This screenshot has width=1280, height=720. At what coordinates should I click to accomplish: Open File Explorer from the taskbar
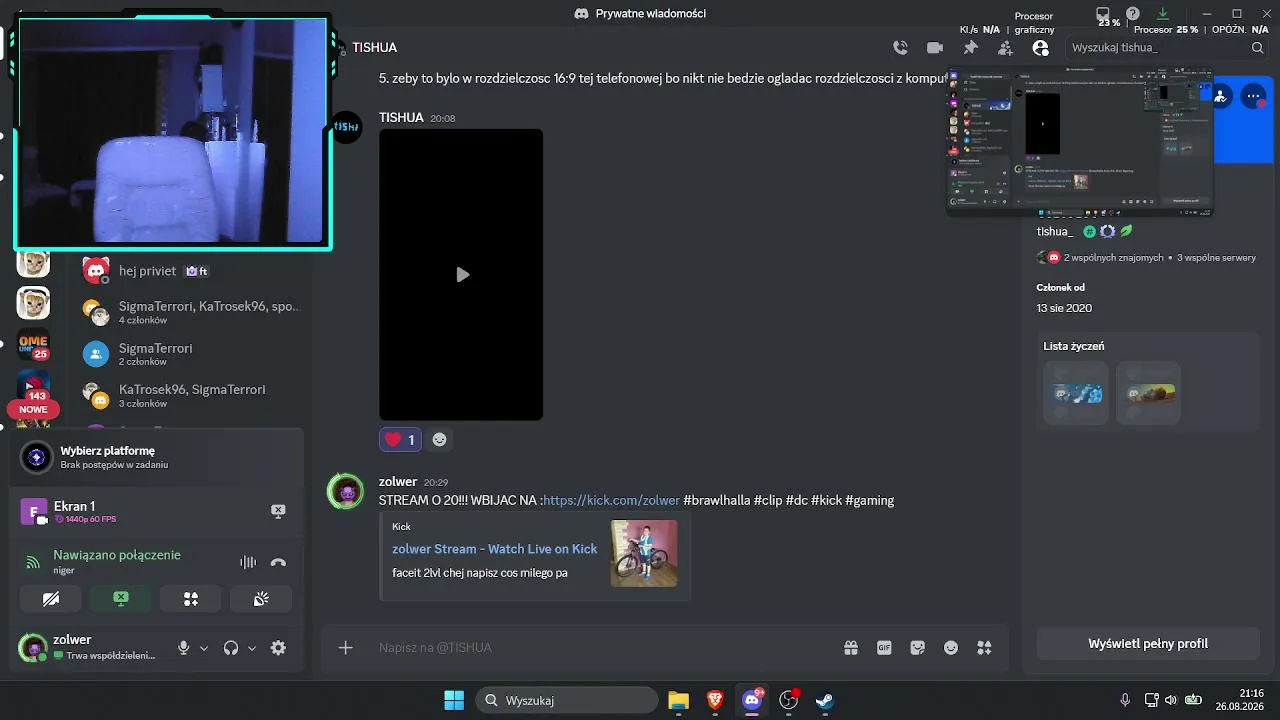[x=679, y=700]
